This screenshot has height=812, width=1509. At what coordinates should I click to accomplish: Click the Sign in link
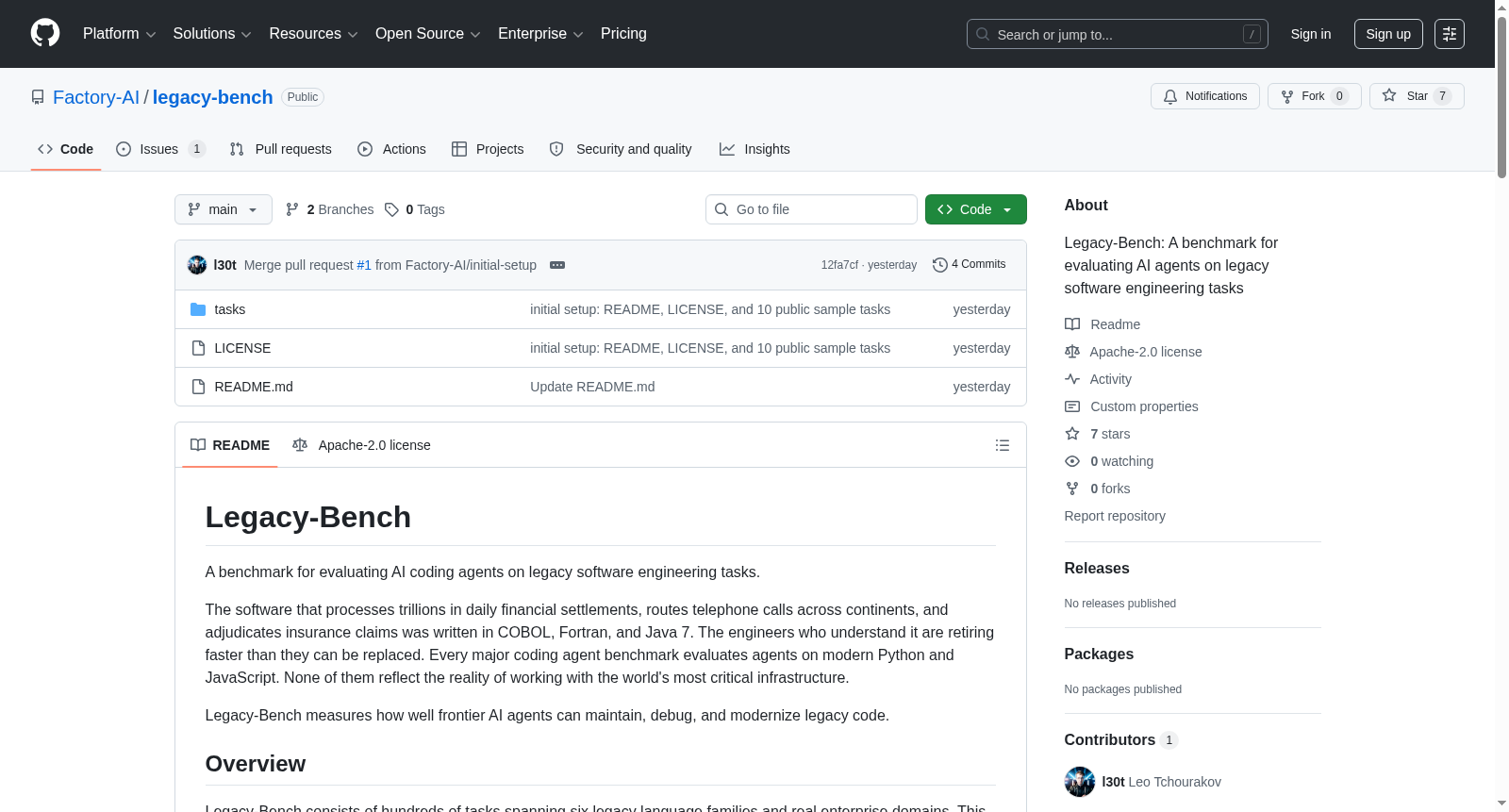coord(1311,34)
